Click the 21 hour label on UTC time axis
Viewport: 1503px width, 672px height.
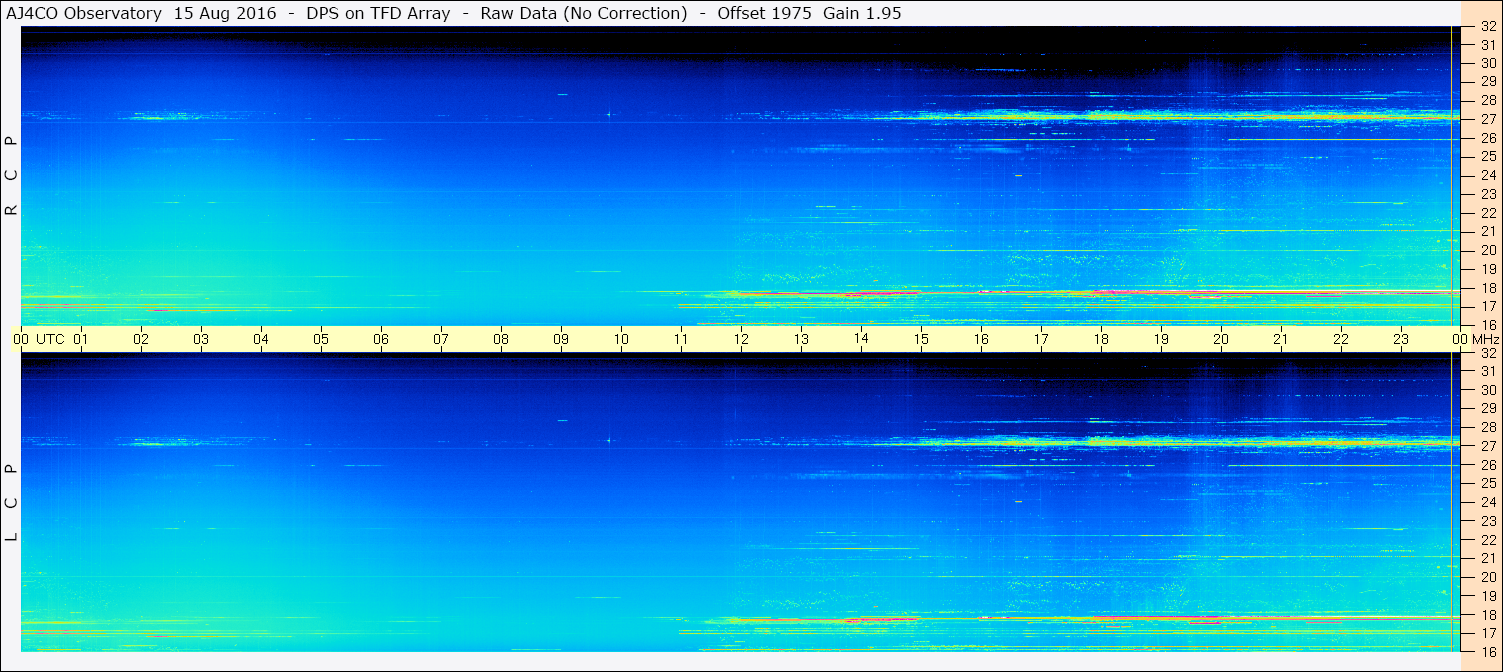point(1281,339)
